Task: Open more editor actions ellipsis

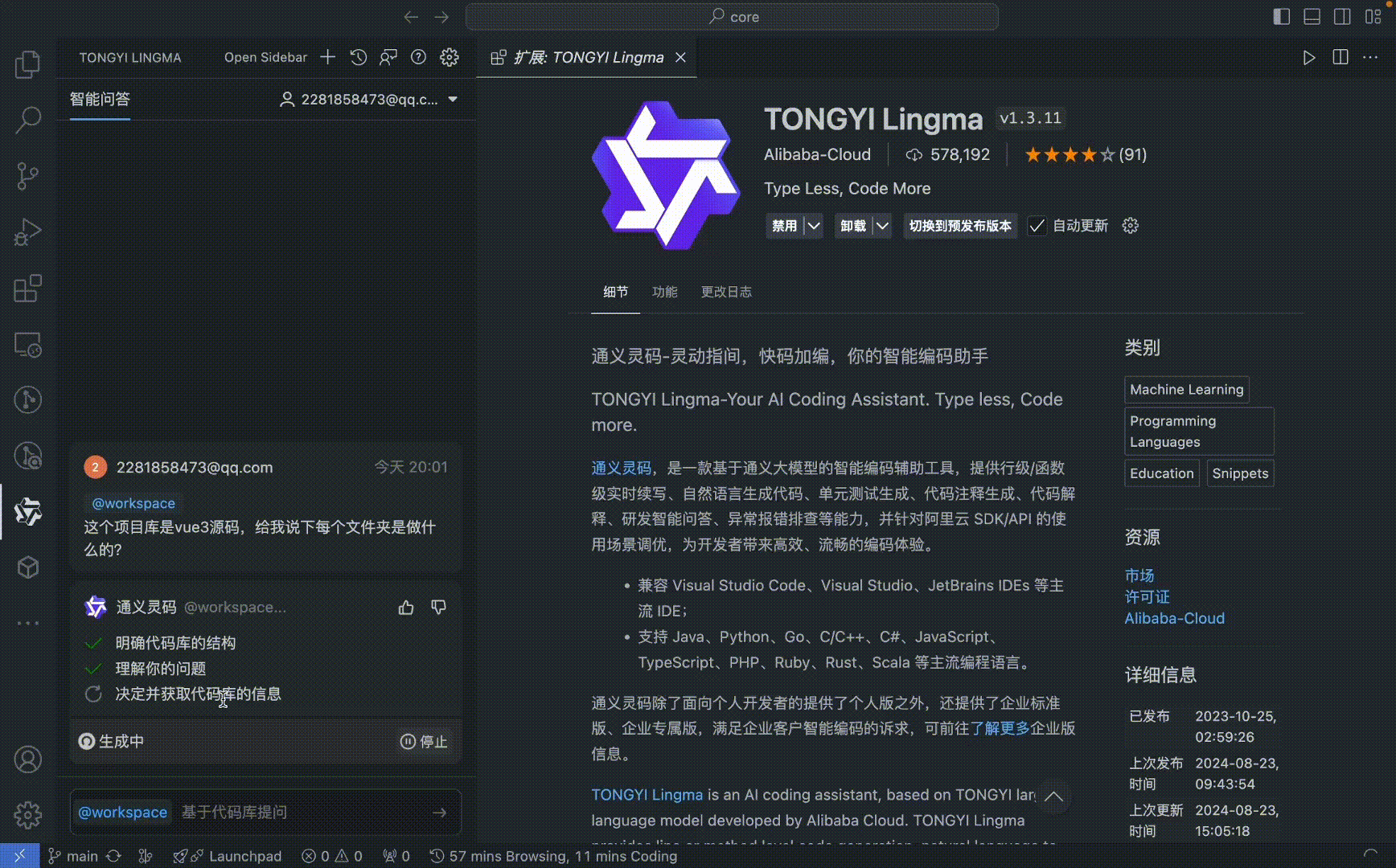Action: (1370, 57)
